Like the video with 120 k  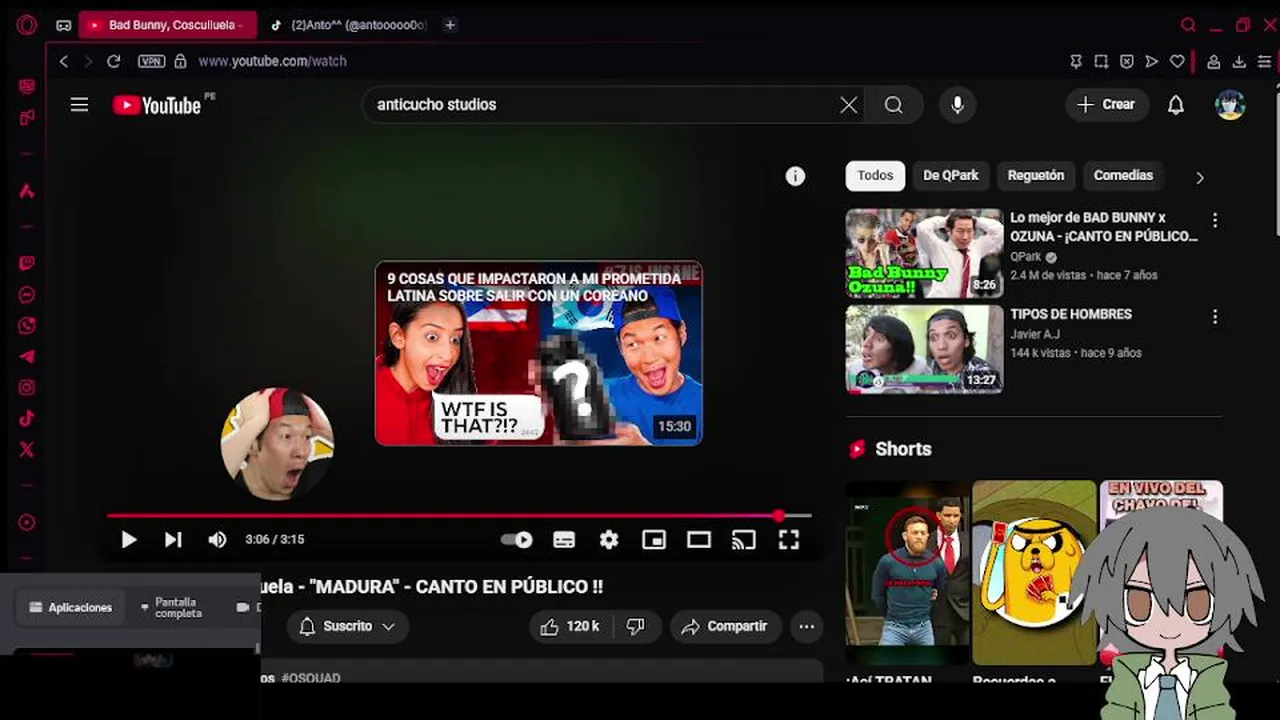coord(569,627)
